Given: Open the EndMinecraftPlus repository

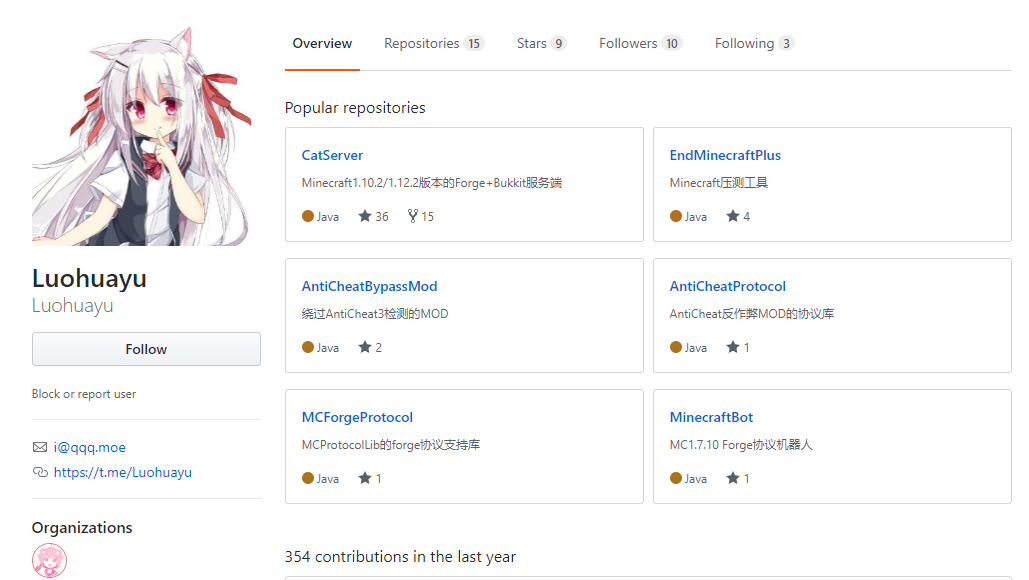Looking at the screenshot, I should pos(725,155).
